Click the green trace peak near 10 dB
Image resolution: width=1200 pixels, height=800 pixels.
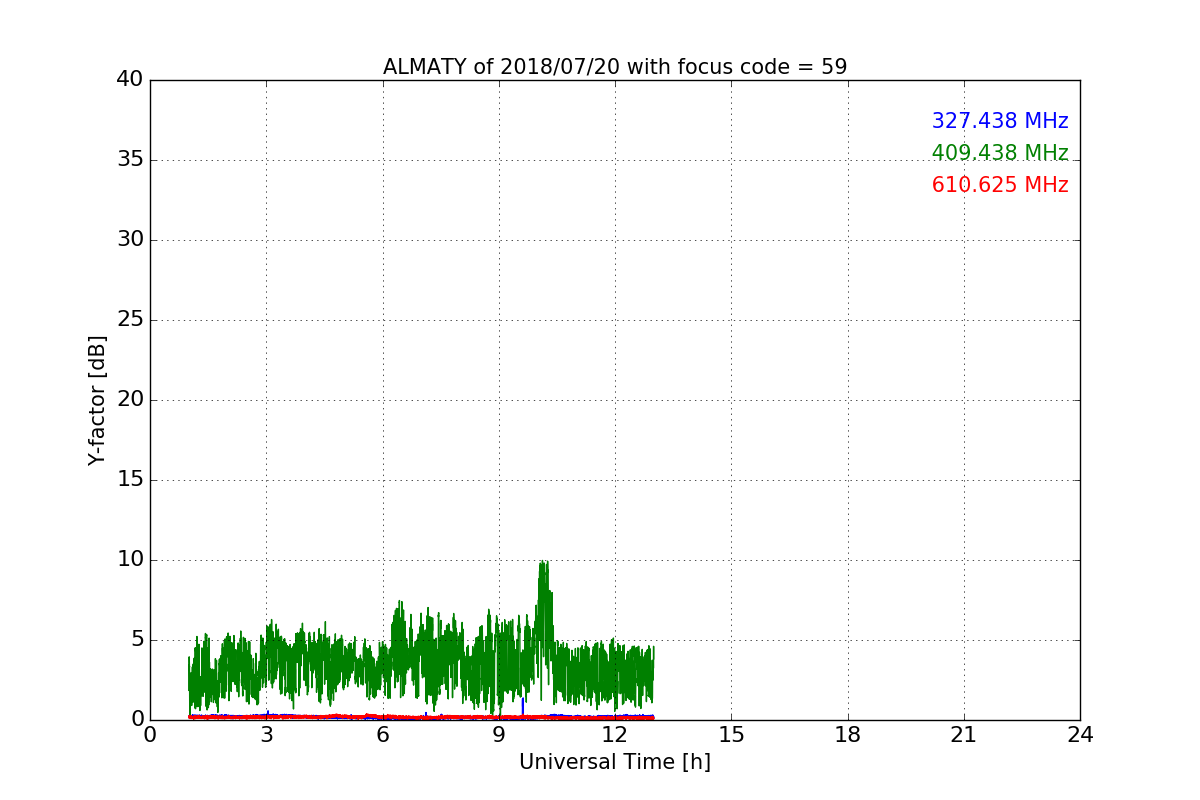coord(544,566)
